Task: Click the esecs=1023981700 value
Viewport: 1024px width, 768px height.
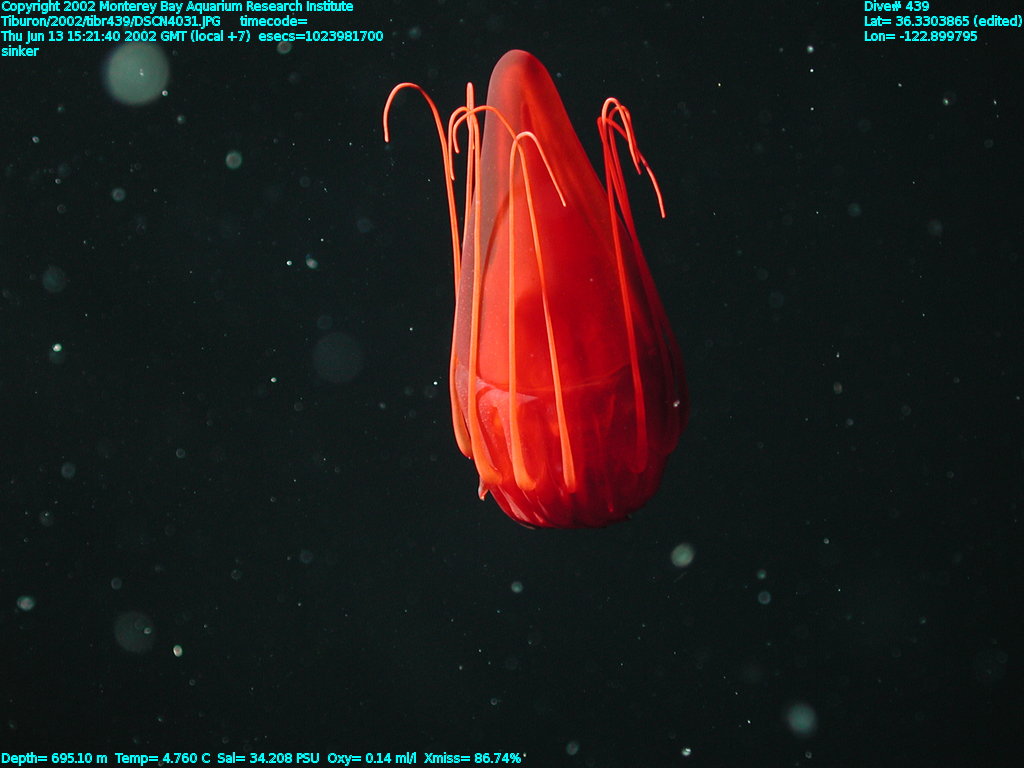Action: tap(320, 36)
